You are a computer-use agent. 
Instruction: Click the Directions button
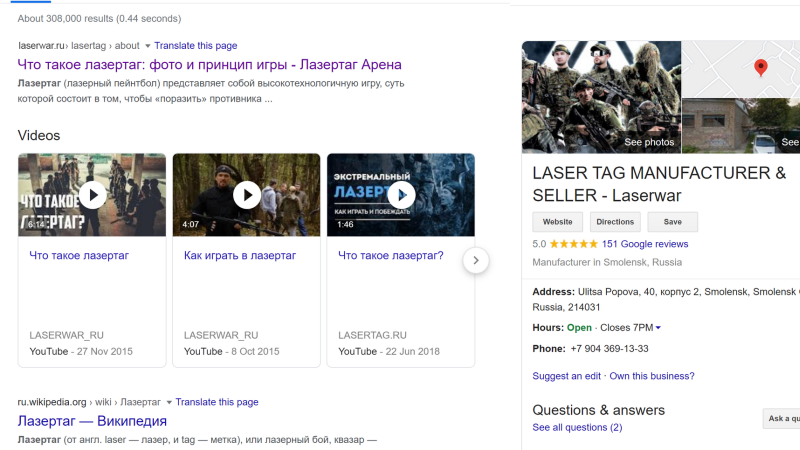click(x=615, y=222)
